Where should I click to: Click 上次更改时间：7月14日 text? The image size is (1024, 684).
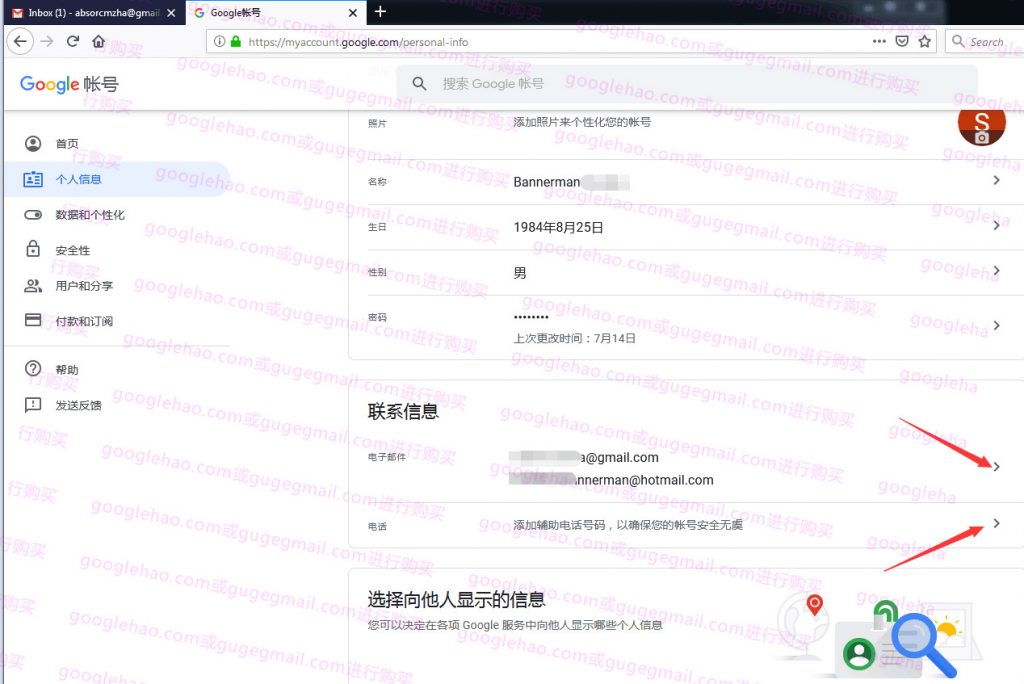pyautogui.click(x=574, y=338)
